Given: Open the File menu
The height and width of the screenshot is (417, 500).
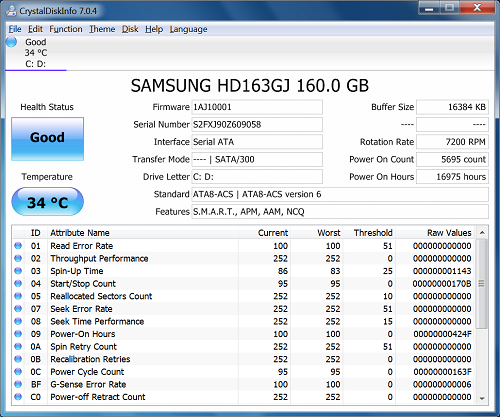Looking at the screenshot, I should (x=15, y=29).
